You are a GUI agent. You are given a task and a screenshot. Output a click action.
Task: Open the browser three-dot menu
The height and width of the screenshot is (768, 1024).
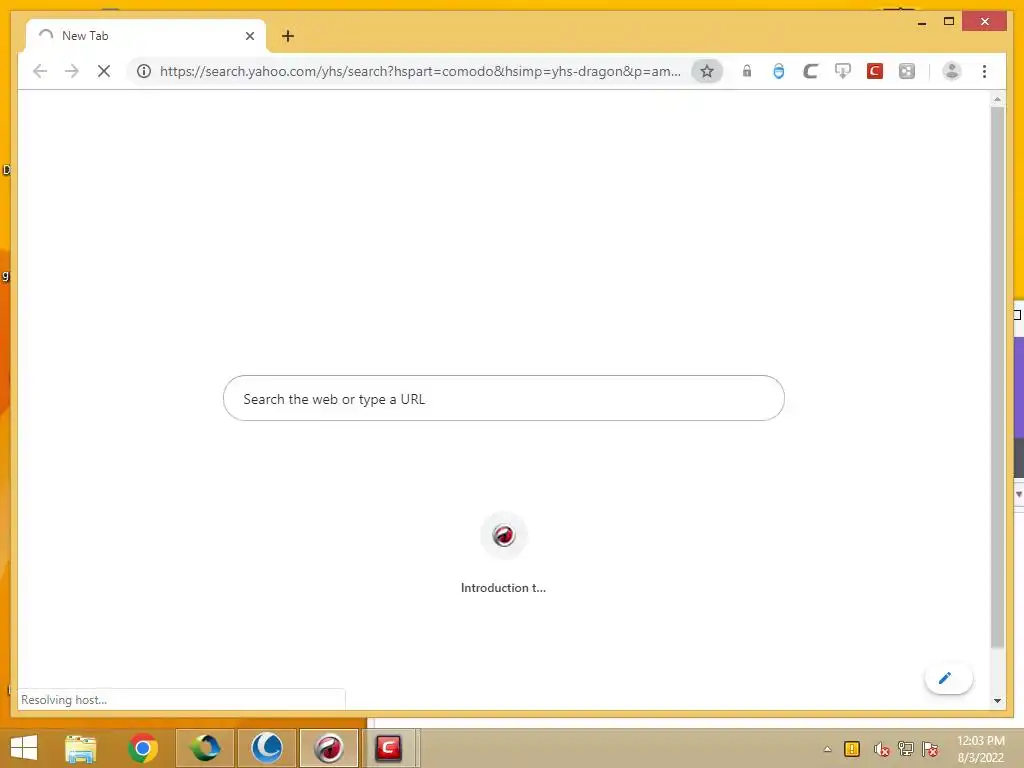click(x=984, y=71)
